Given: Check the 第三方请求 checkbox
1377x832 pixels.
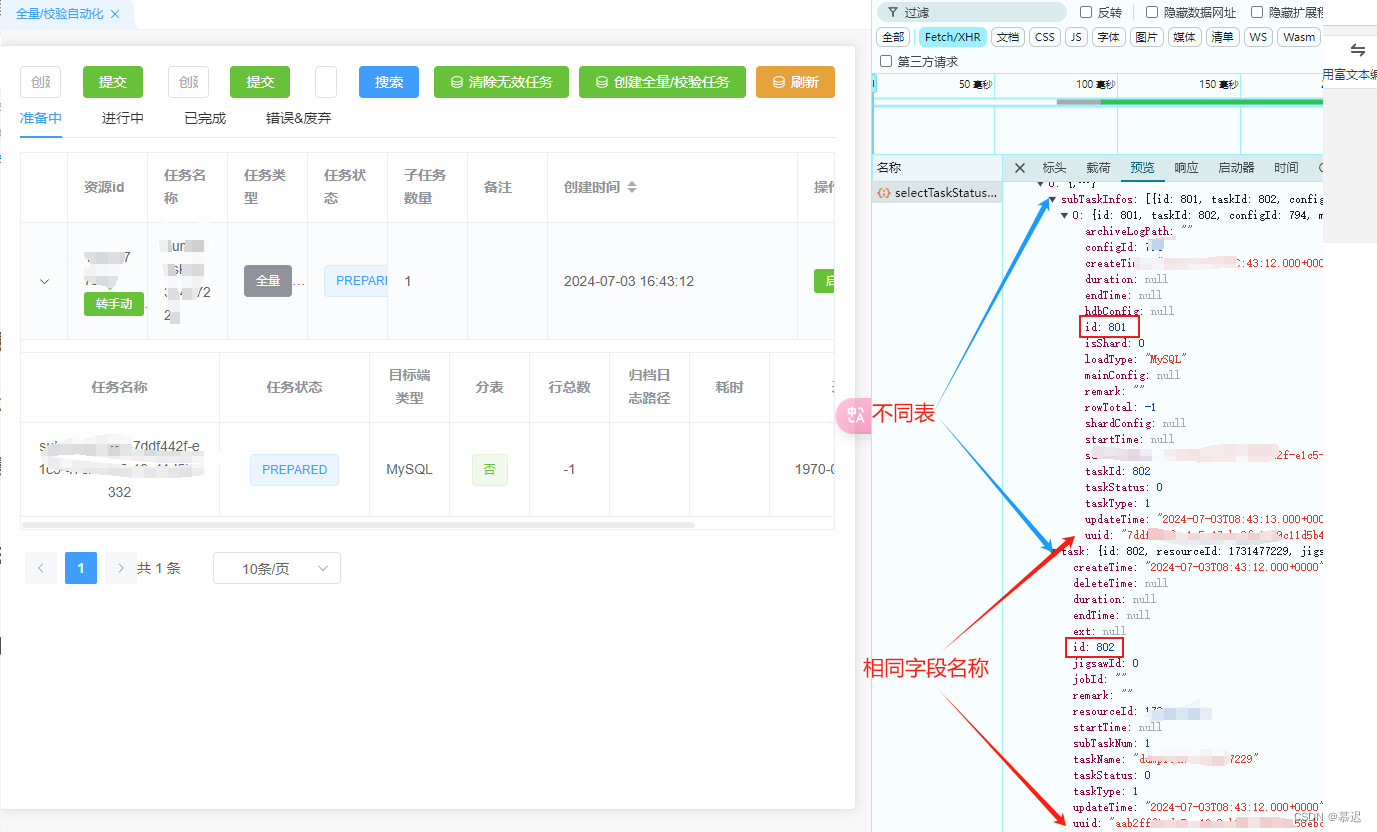Looking at the screenshot, I should [x=886, y=62].
